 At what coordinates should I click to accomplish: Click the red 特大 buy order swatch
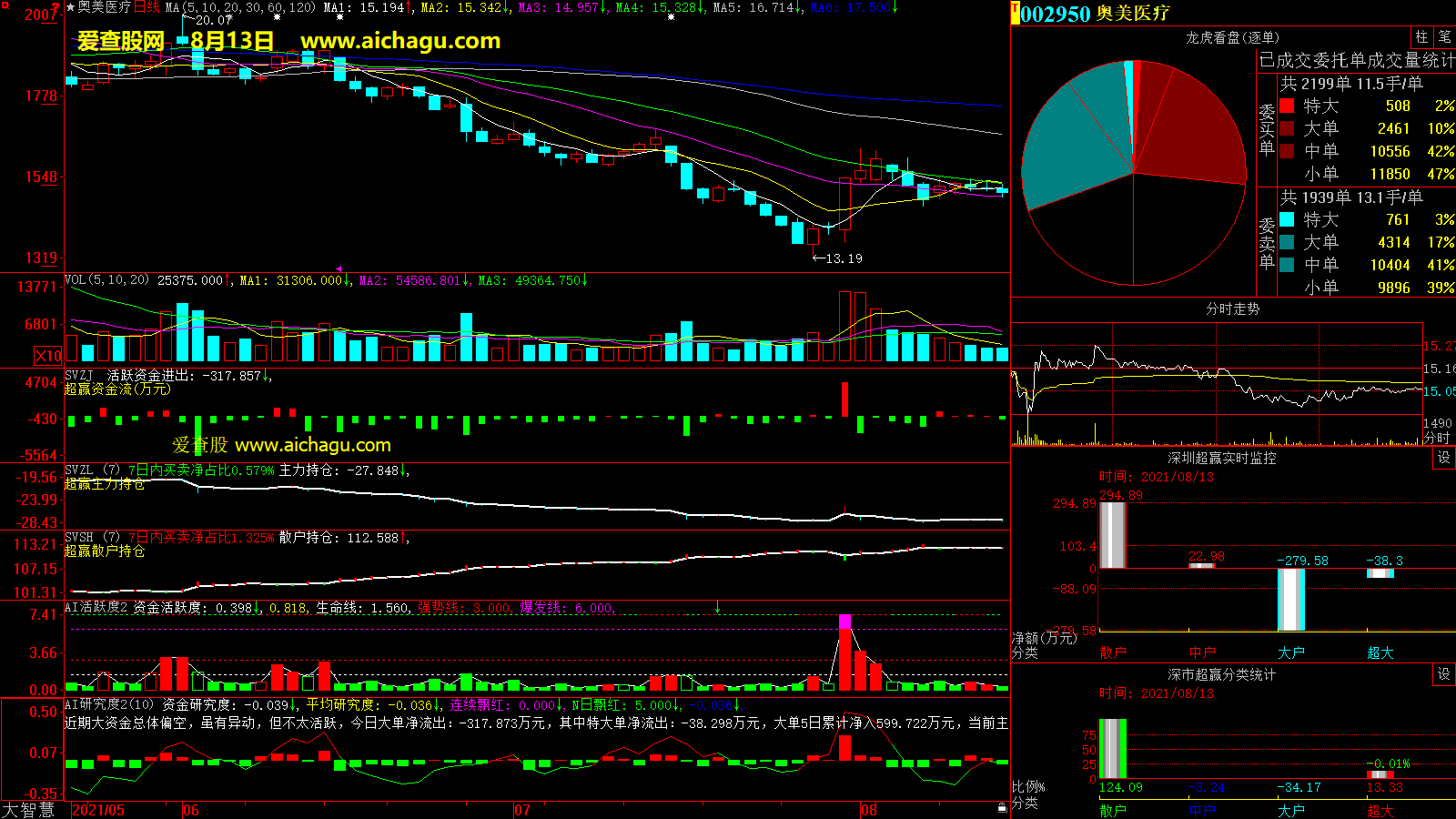(1287, 106)
